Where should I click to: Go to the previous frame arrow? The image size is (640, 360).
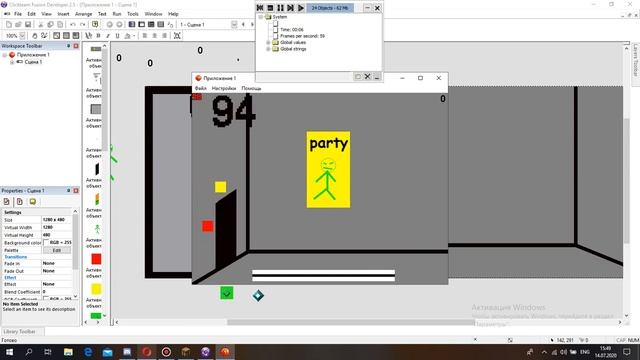243,24
